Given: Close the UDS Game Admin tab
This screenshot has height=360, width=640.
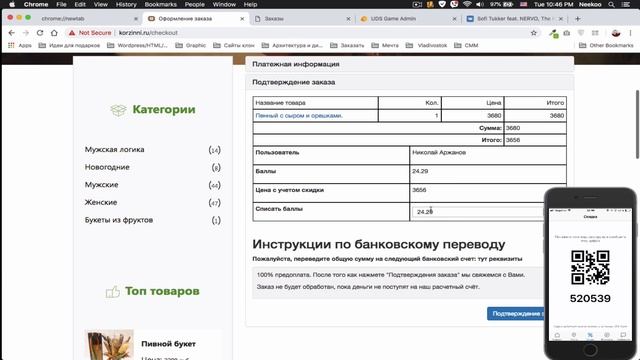Looking at the screenshot, I should tap(454, 19).
